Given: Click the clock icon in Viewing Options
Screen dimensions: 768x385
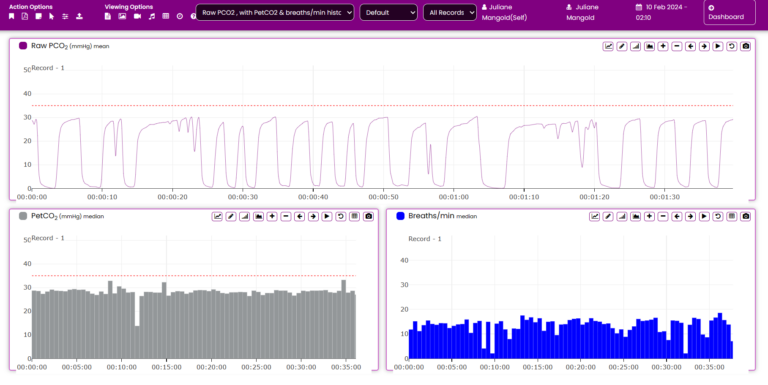Looking at the screenshot, I should pos(180,16).
